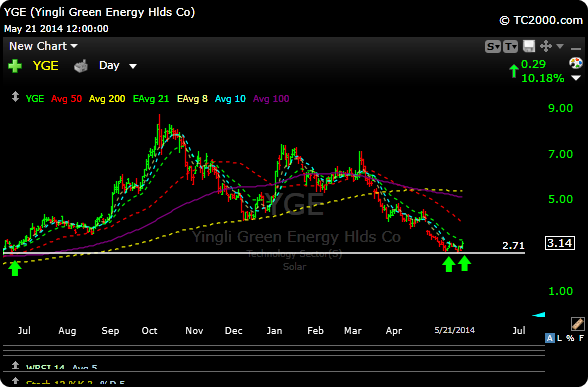Open the Day timeframe dropdown
Image resolution: width=588 pixels, height=387 pixels.
click(117, 66)
